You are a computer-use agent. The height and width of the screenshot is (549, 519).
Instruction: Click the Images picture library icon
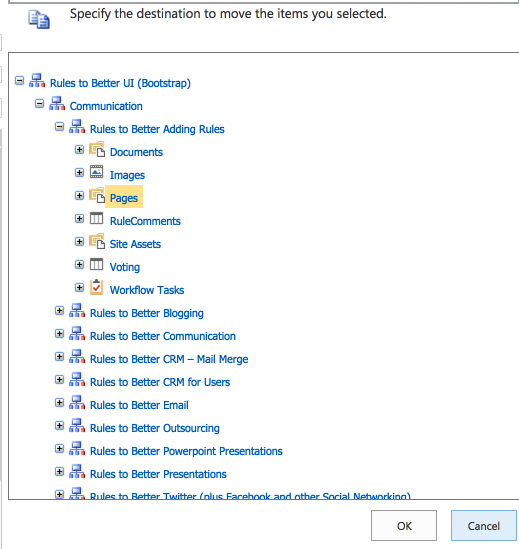click(96, 172)
